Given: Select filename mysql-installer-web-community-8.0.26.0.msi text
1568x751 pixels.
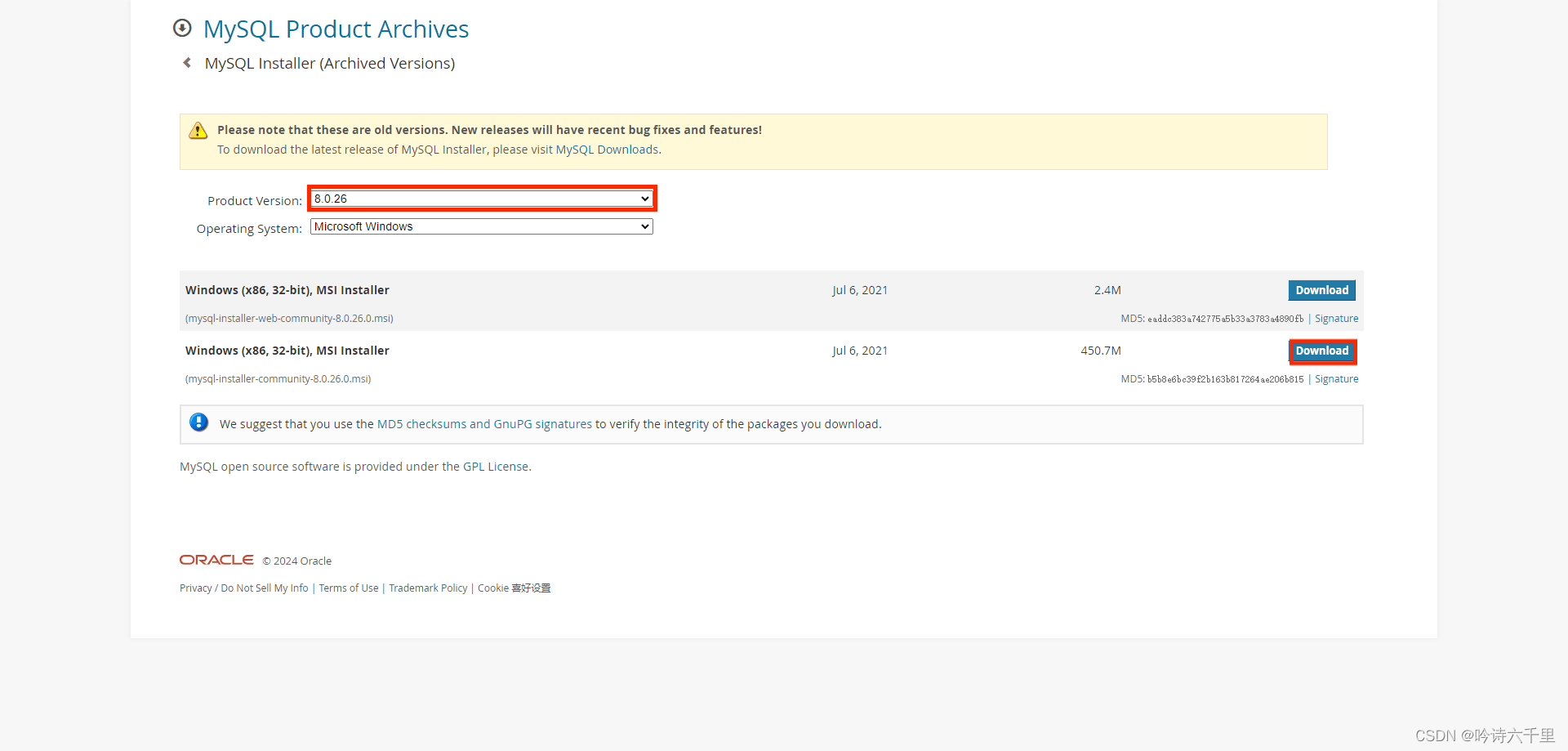Looking at the screenshot, I should pos(289,319).
